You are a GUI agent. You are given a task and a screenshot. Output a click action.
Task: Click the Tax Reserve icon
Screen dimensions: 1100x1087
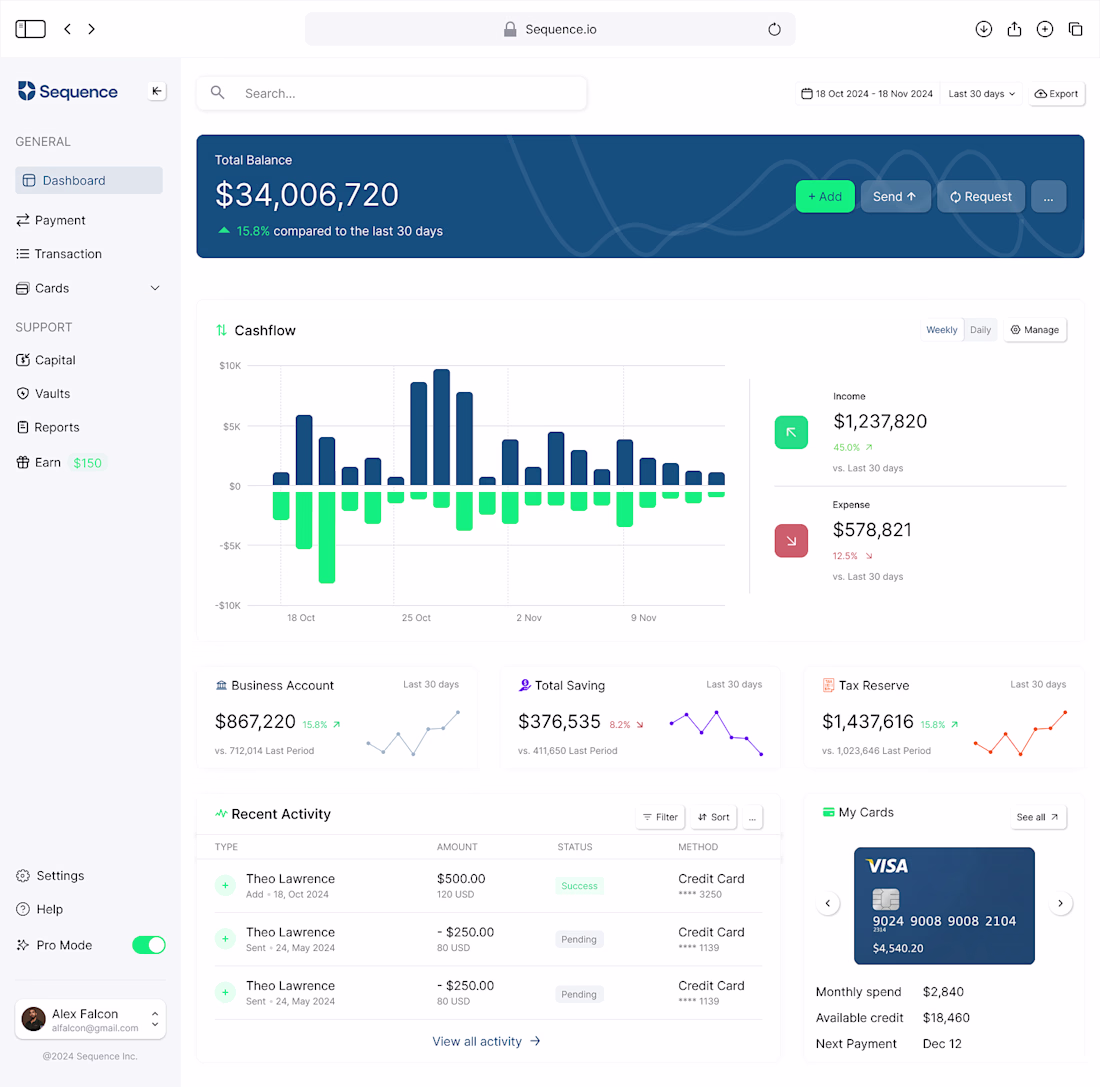point(828,685)
